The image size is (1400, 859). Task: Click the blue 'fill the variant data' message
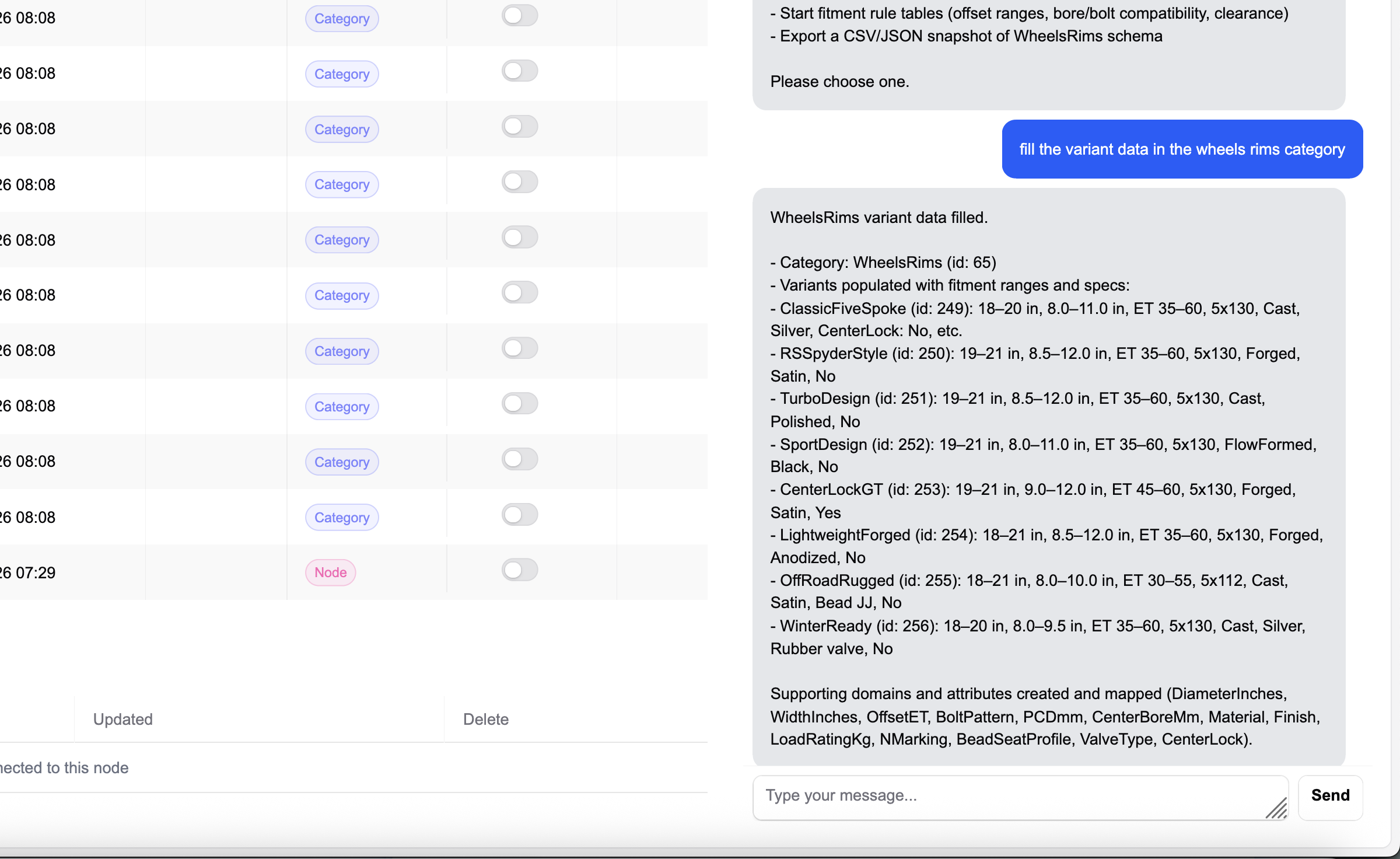(x=1182, y=149)
